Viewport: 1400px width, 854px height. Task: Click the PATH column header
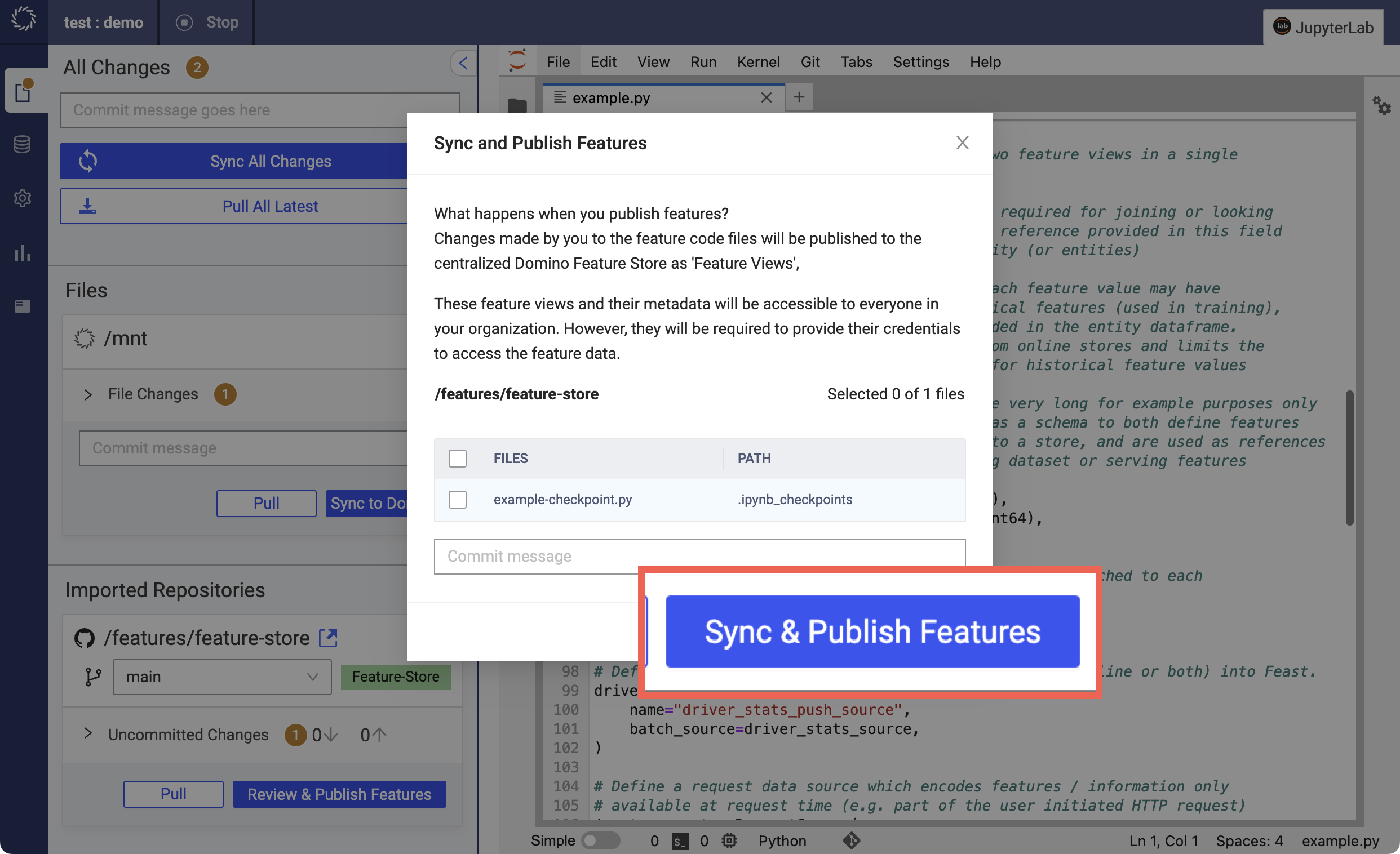tap(754, 458)
